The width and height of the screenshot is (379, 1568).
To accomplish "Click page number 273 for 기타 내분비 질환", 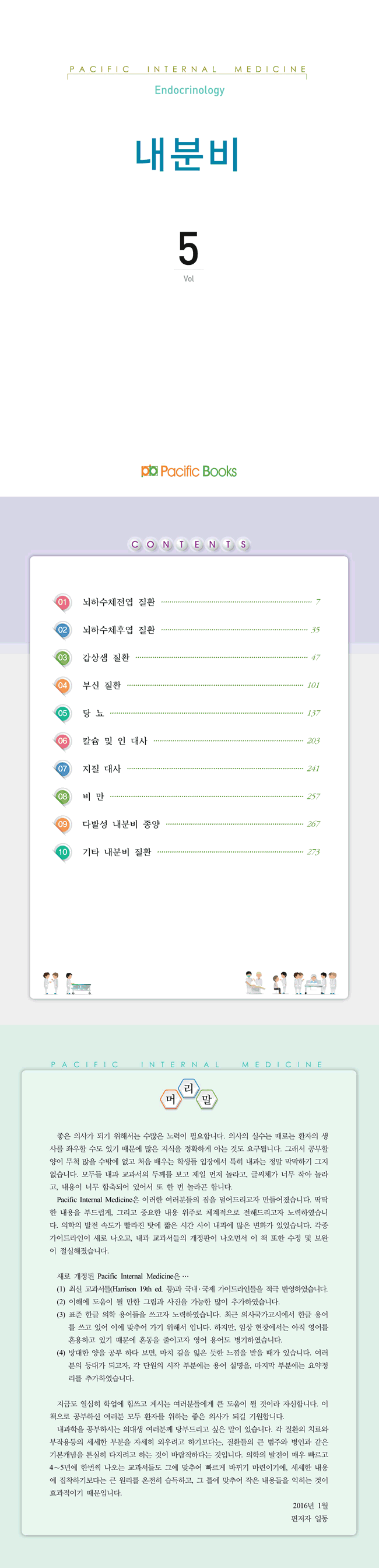I will click(x=313, y=852).
